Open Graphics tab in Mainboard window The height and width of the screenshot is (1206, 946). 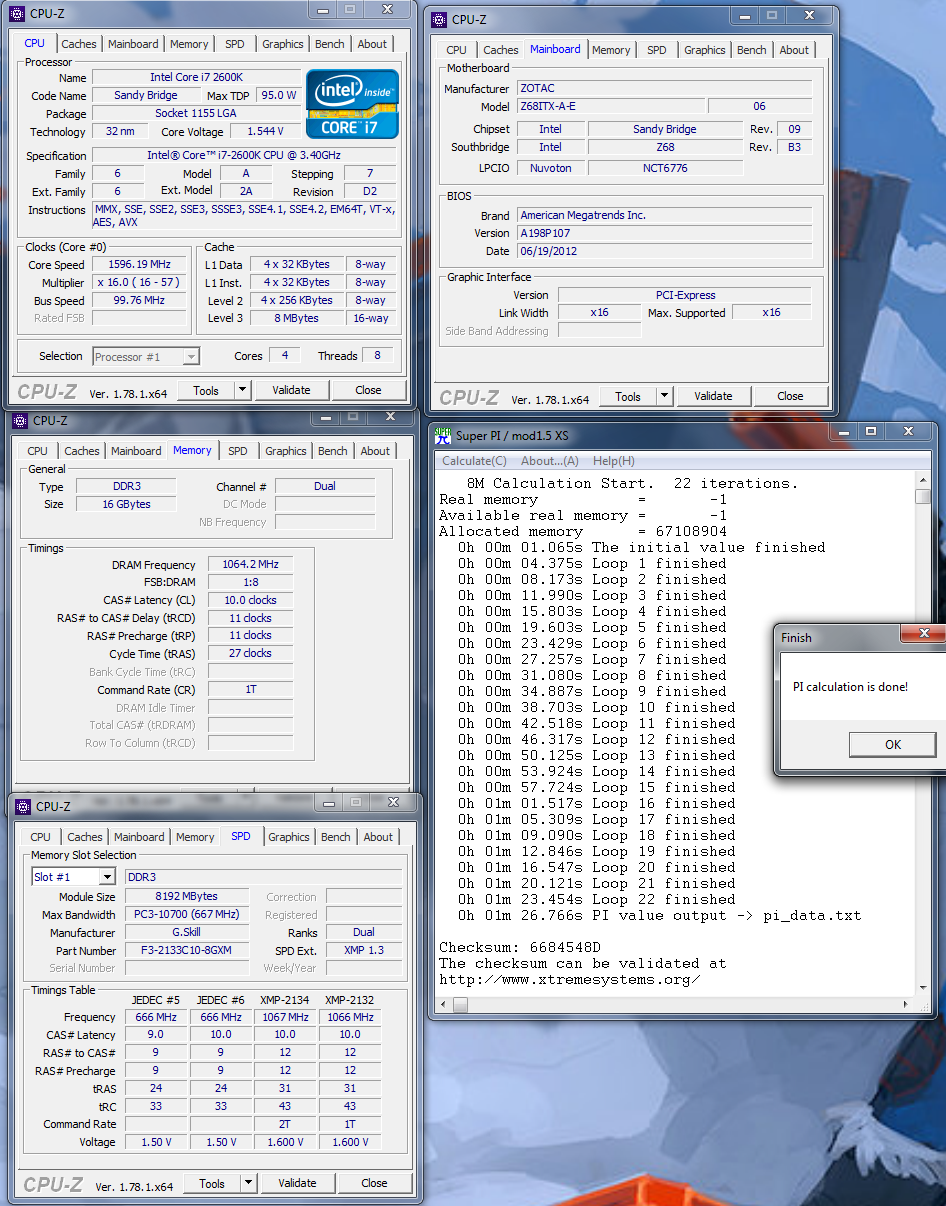click(x=704, y=50)
